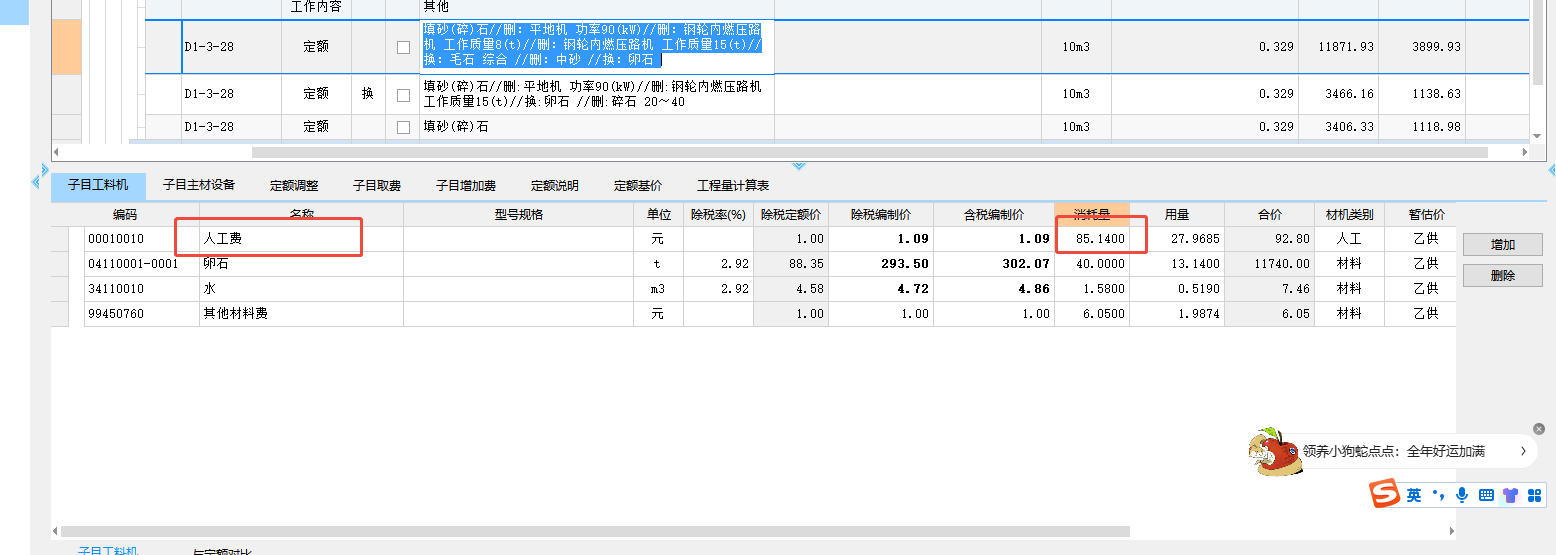Select the 人工费 name cell

click(x=301, y=239)
